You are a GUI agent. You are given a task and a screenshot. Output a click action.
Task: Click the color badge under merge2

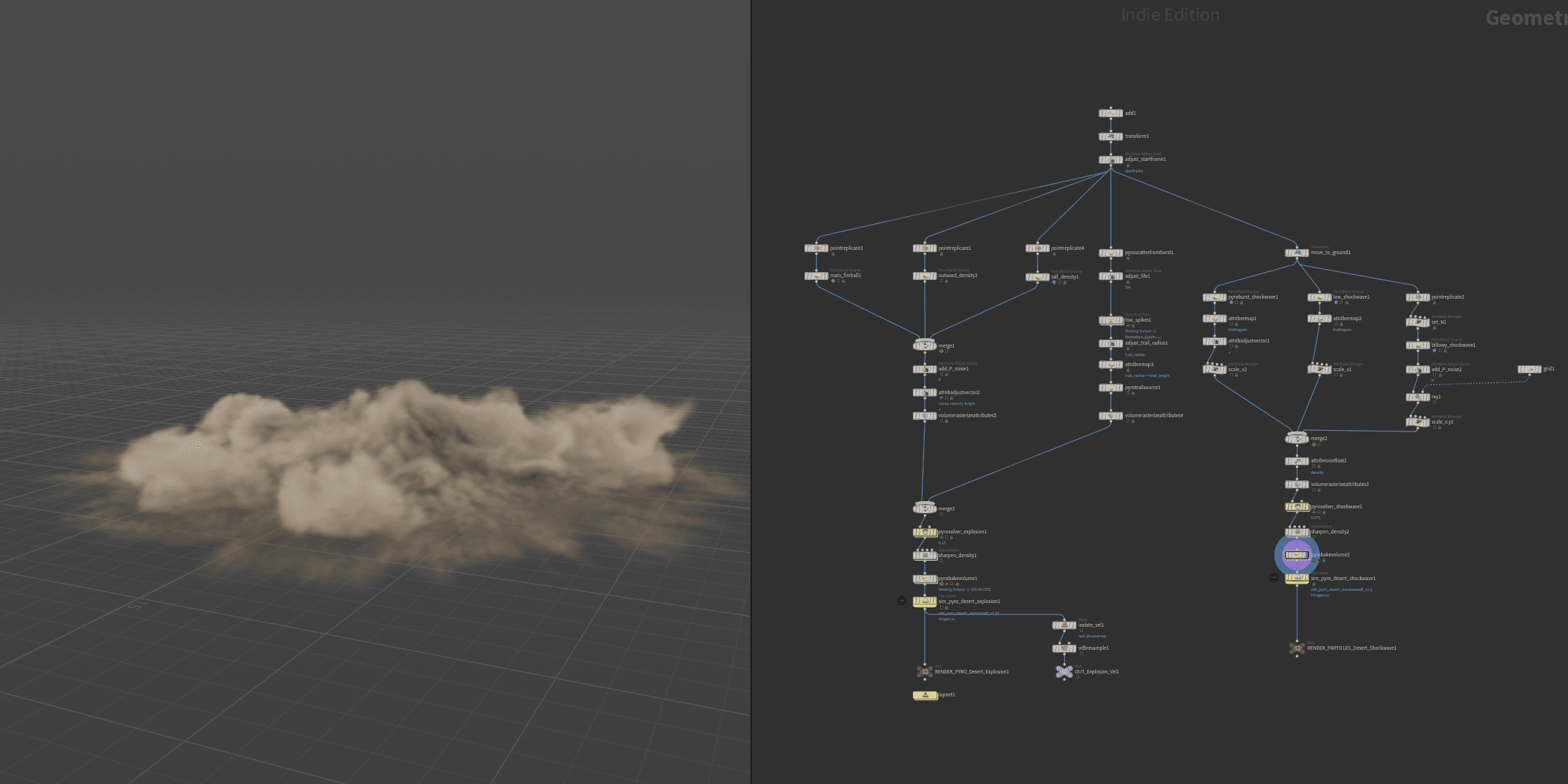point(1314,444)
